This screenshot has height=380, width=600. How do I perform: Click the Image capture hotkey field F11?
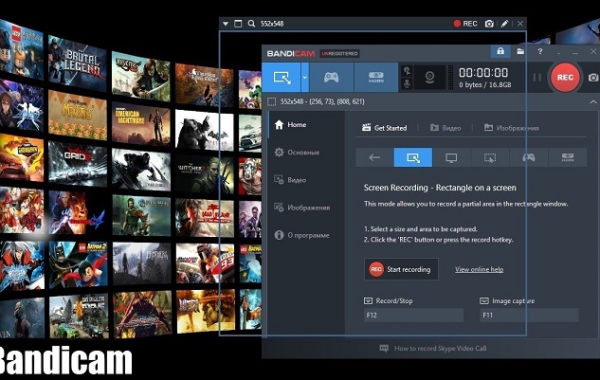529,315
